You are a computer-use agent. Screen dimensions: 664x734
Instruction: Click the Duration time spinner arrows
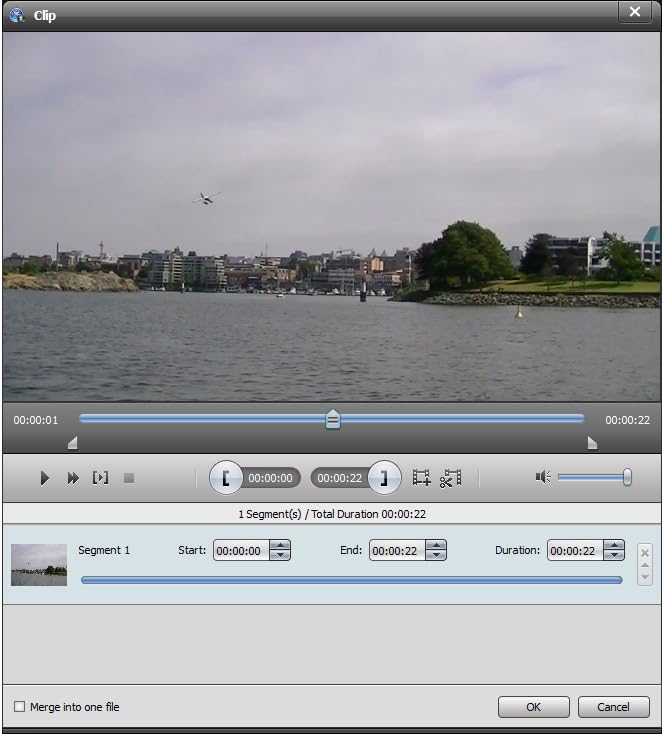[x=614, y=550]
